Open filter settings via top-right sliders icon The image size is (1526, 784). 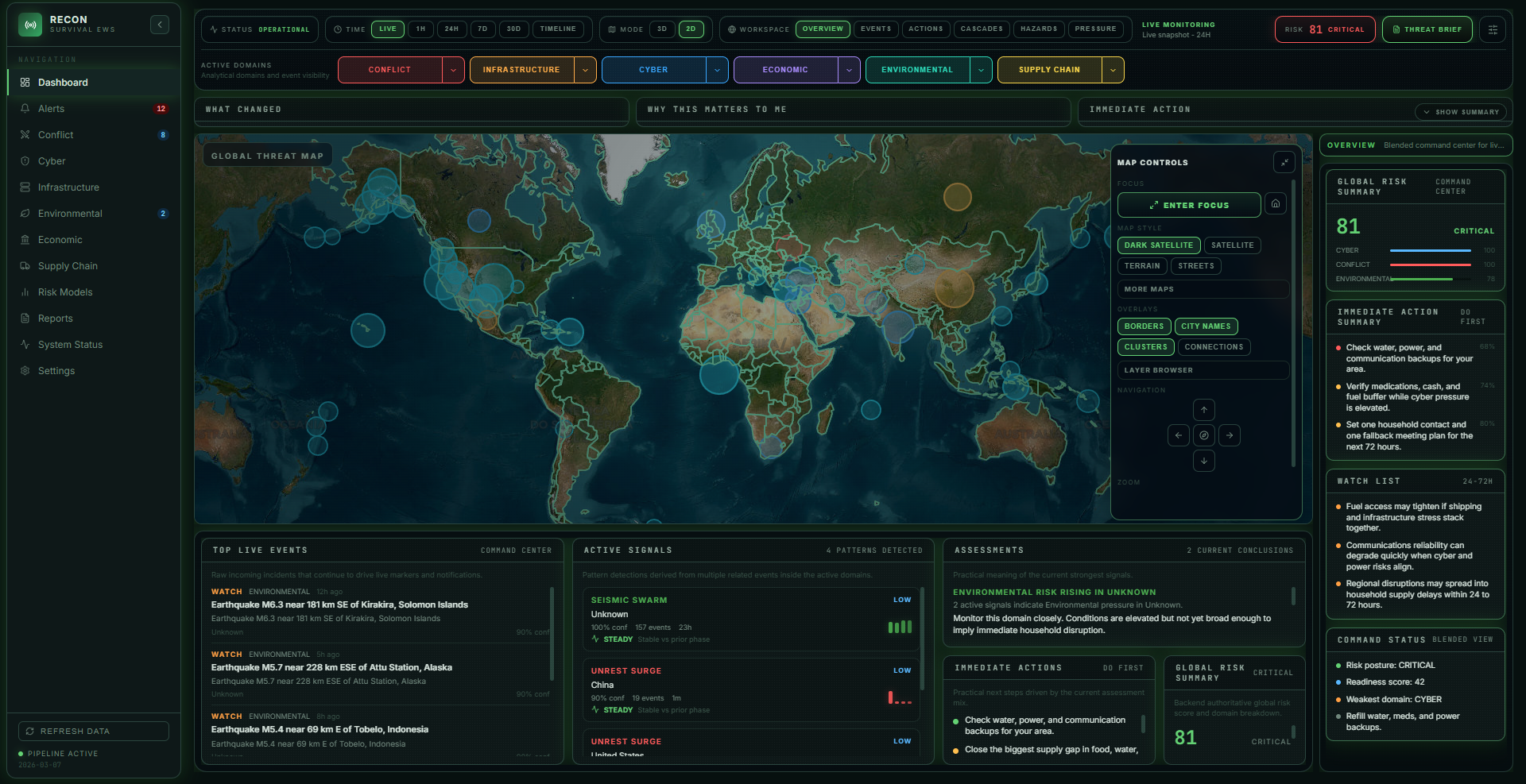(1493, 29)
